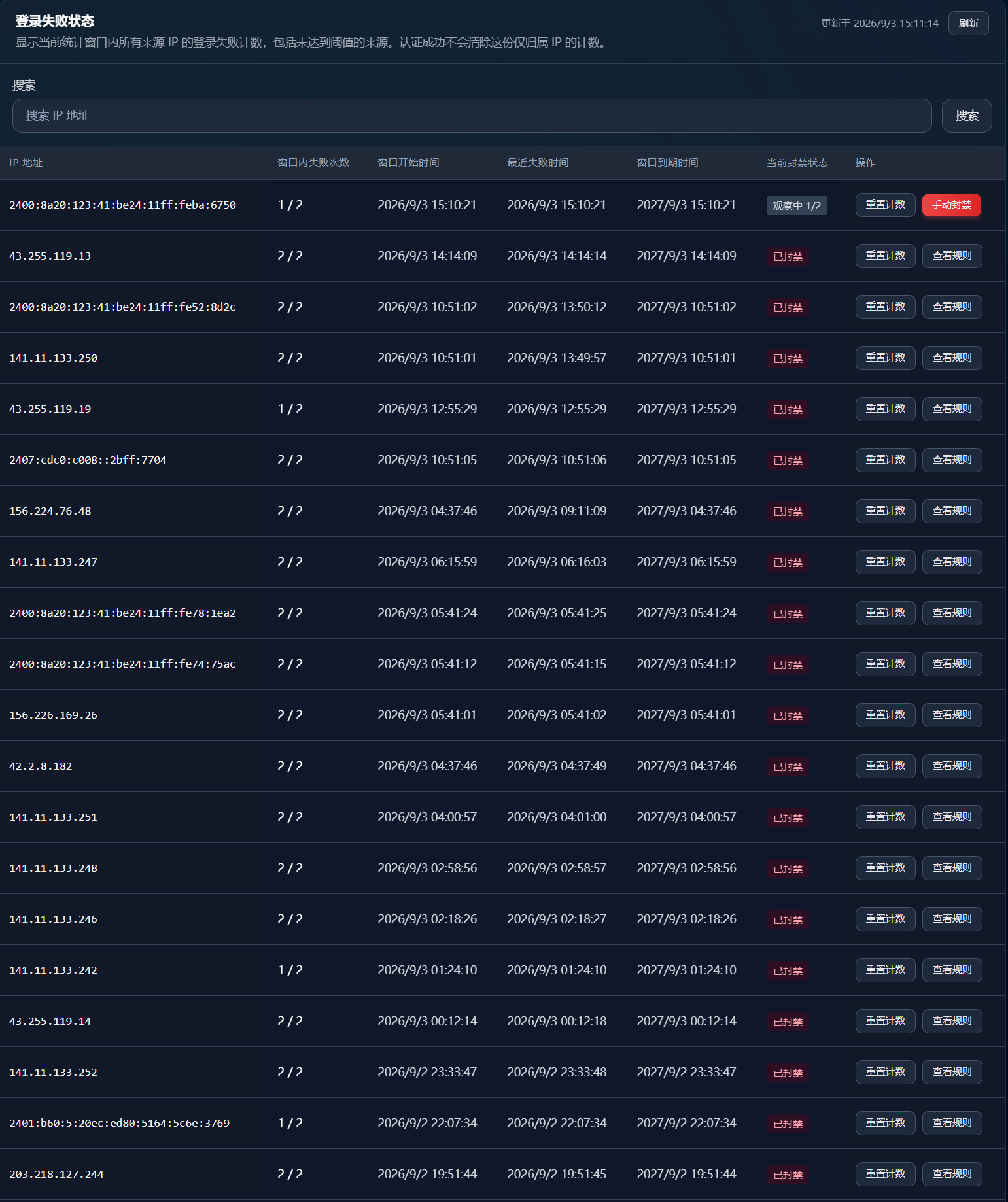Reset count for IP ending feba:6750
The height and width of the screenshot is (1202, 1008).
tap(886, 205)
